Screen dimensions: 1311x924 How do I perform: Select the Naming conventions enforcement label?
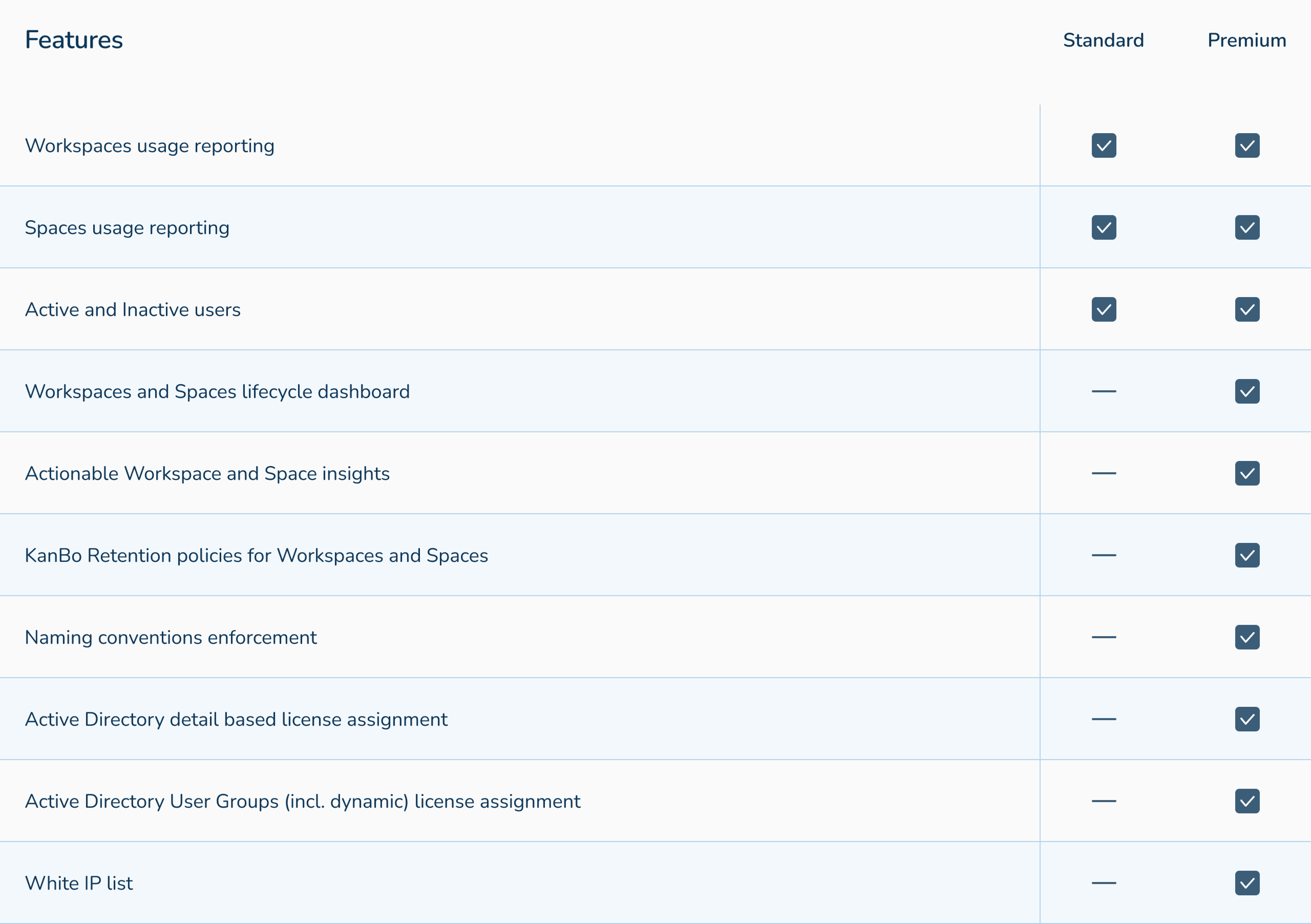[170, 637]
